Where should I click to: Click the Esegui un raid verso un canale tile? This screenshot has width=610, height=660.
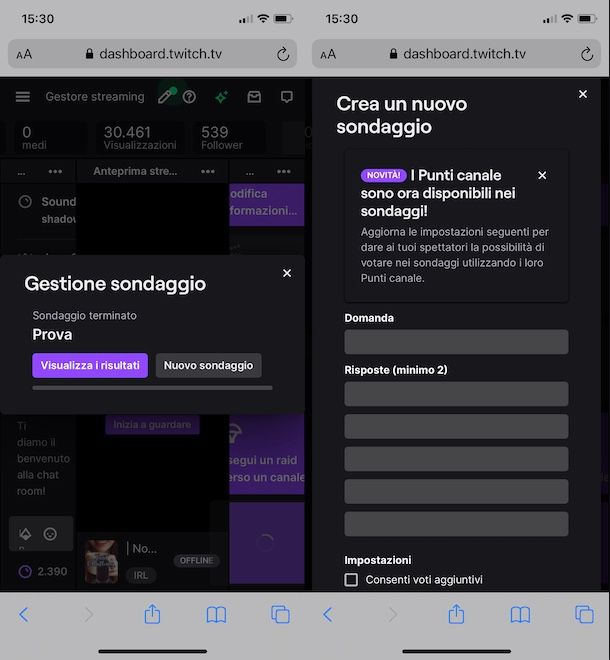(x=267, y=454)
